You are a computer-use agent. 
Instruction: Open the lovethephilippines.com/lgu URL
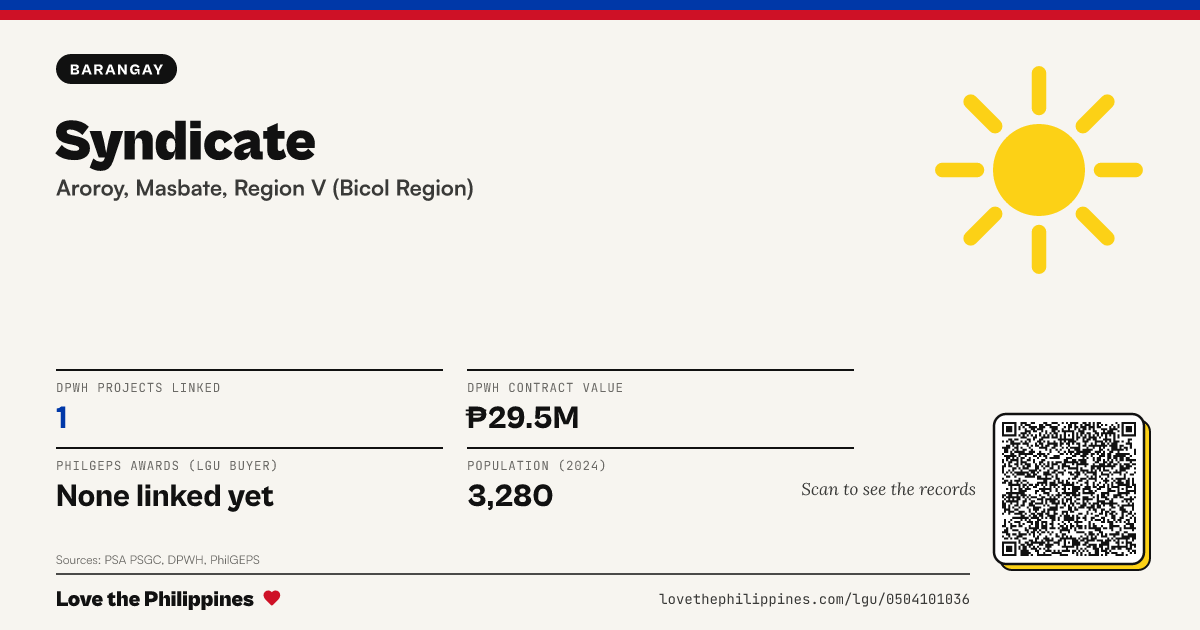814,599
